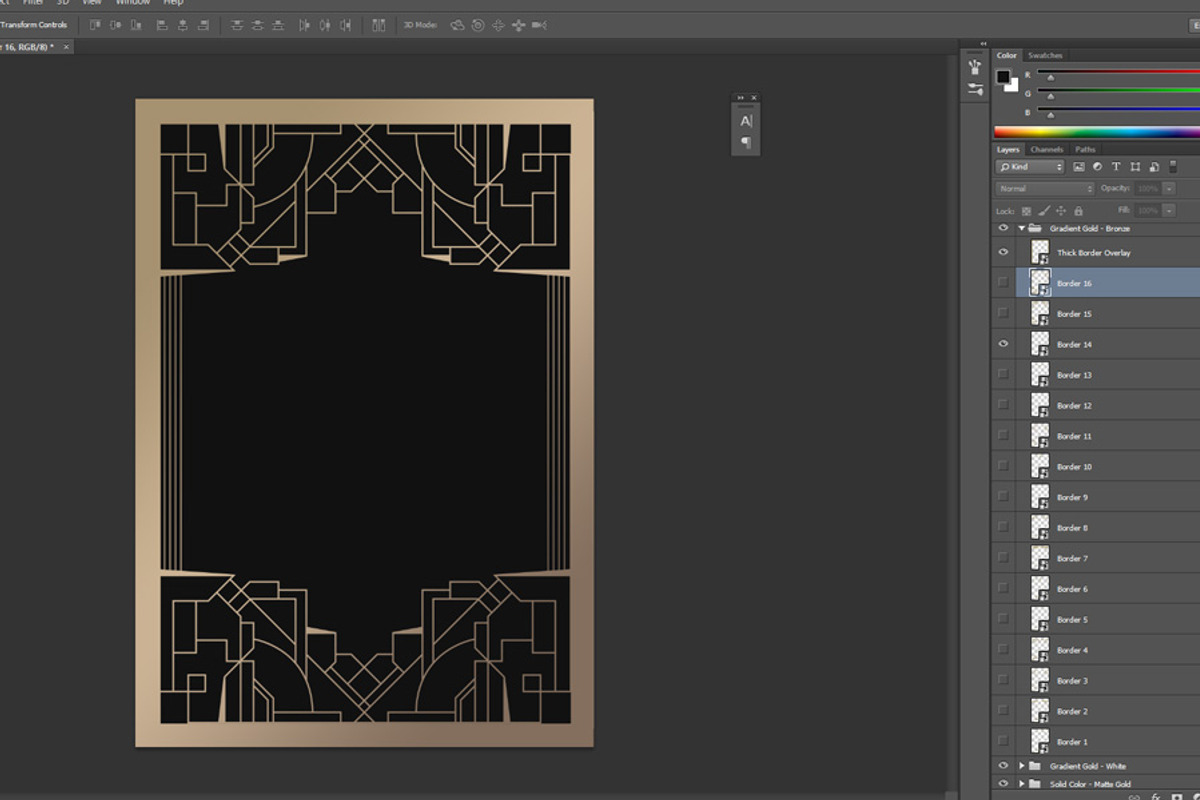Click the Auto-Align Layers icon
The image size is (1200, 800).
379,25
